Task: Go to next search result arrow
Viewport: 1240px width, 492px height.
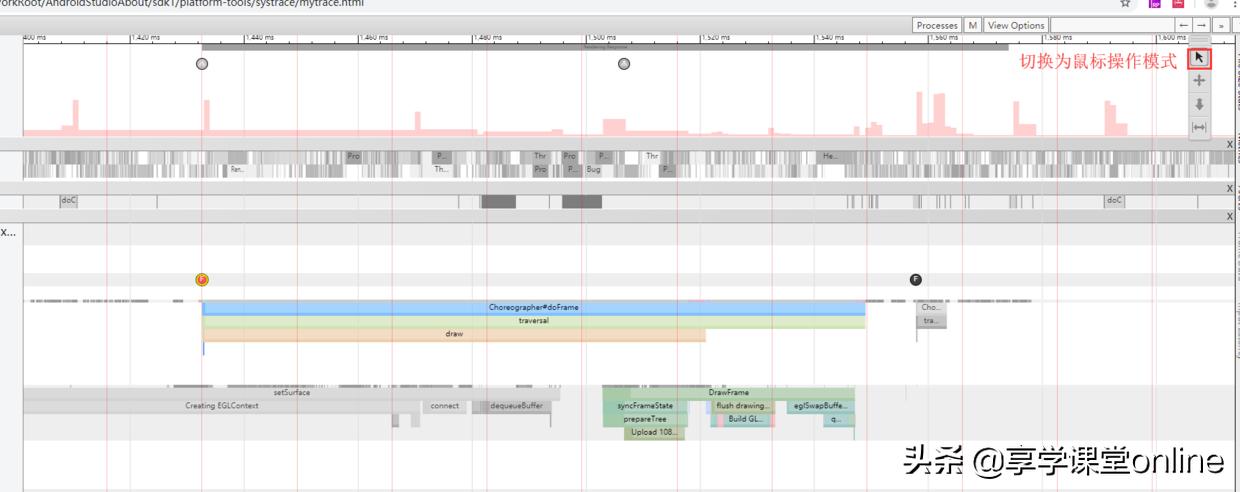Action: click(1201, 26)
